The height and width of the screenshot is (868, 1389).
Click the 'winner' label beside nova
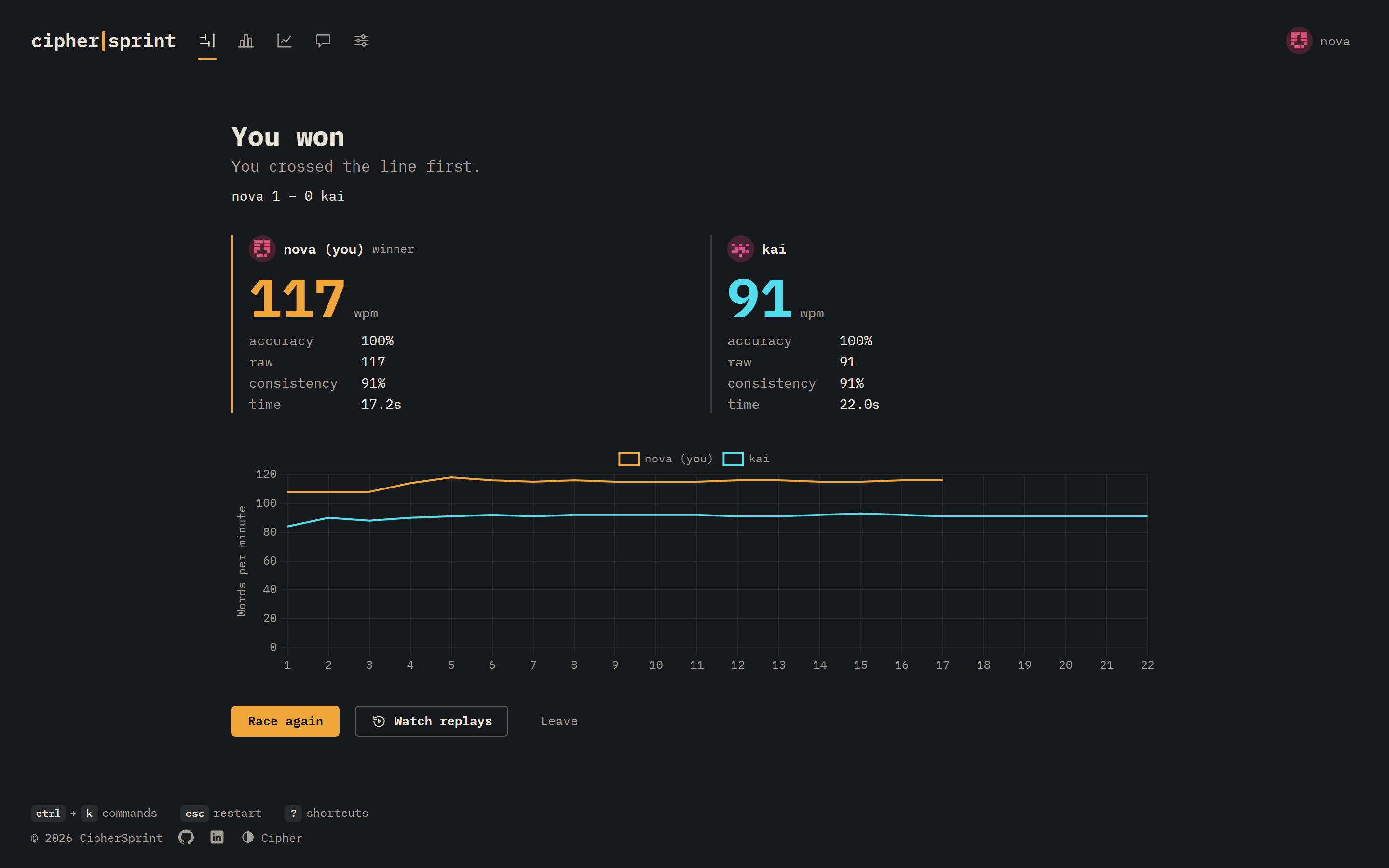coord(393,249)
